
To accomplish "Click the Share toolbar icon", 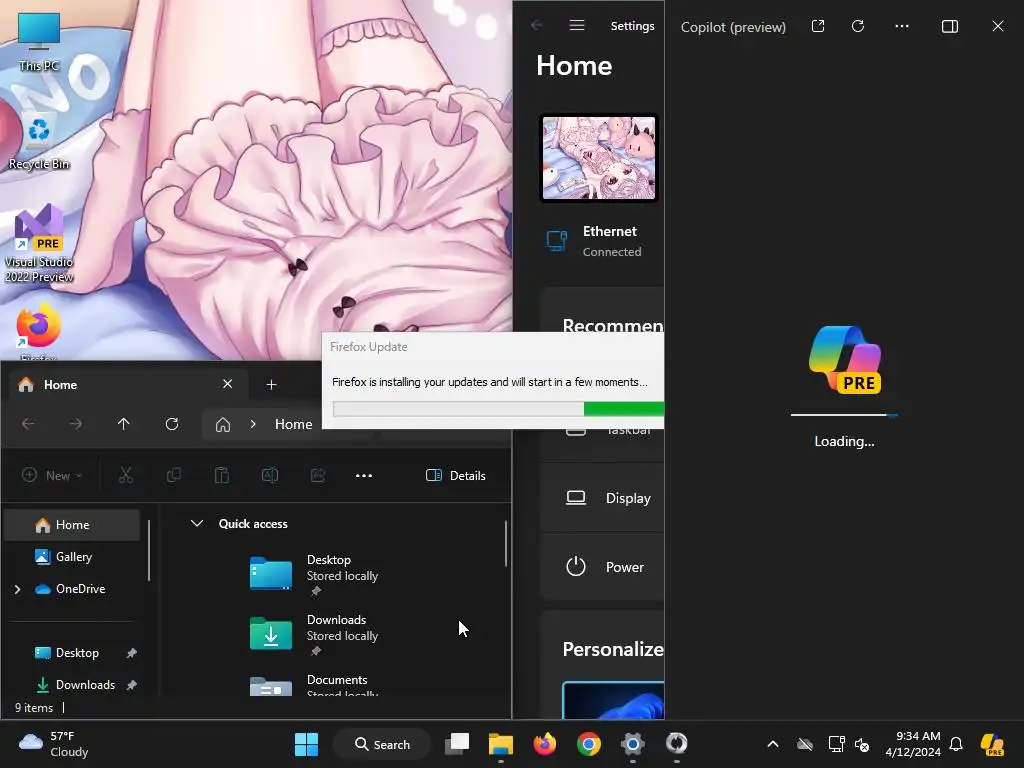I will click(x=318, y=475).
